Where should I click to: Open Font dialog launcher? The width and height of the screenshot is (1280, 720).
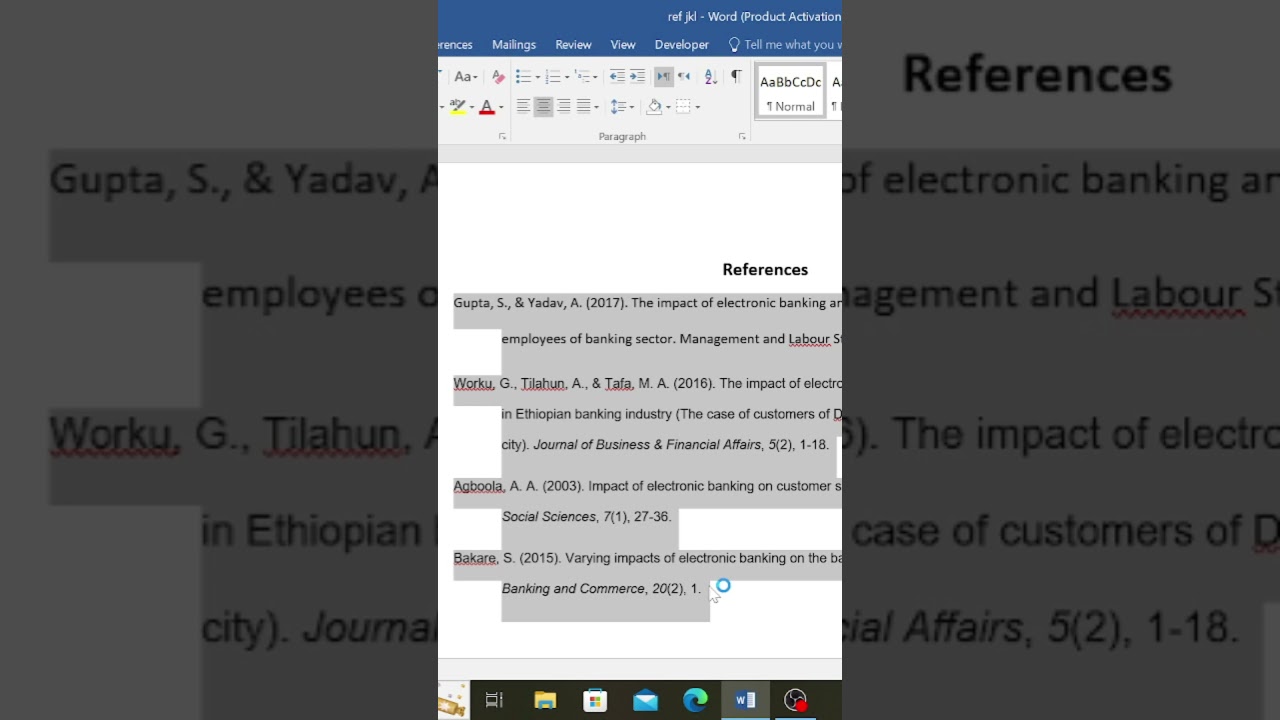point(502,136)
